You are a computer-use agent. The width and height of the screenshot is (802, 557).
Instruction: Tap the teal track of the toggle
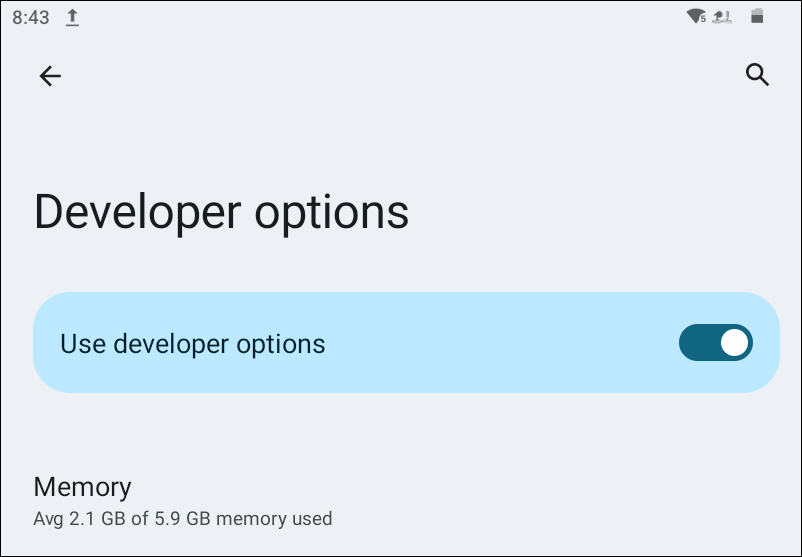pyautogui.click(x=697, y=343)
